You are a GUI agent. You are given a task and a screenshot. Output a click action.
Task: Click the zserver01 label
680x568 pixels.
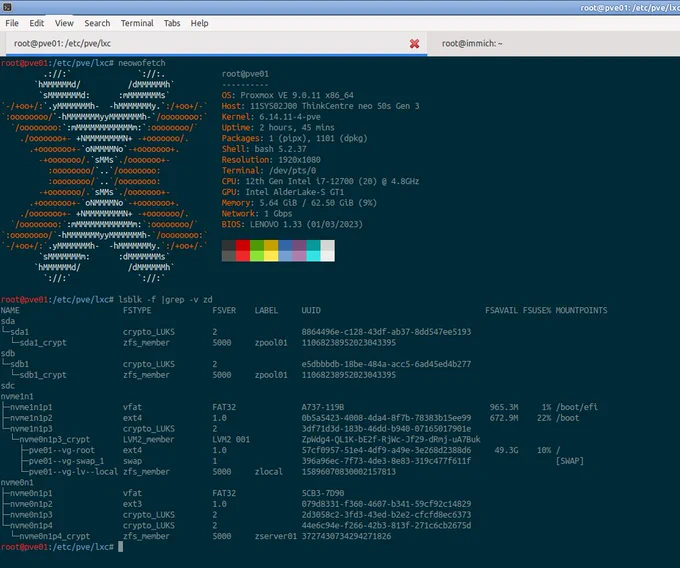tap(276, 536)
